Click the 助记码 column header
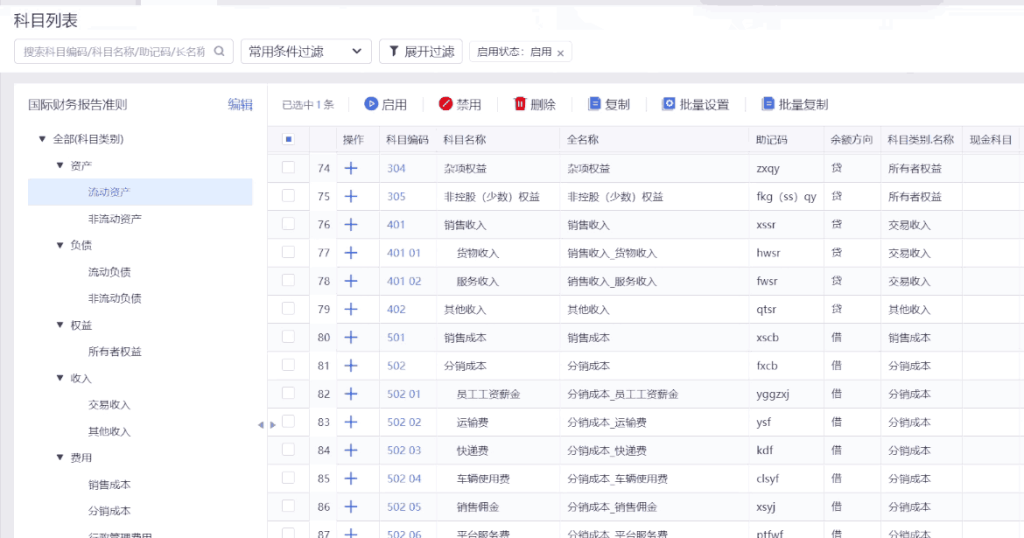Image resolution: width=1024 pixels, height=538 pixels. [x=771, y=140]
